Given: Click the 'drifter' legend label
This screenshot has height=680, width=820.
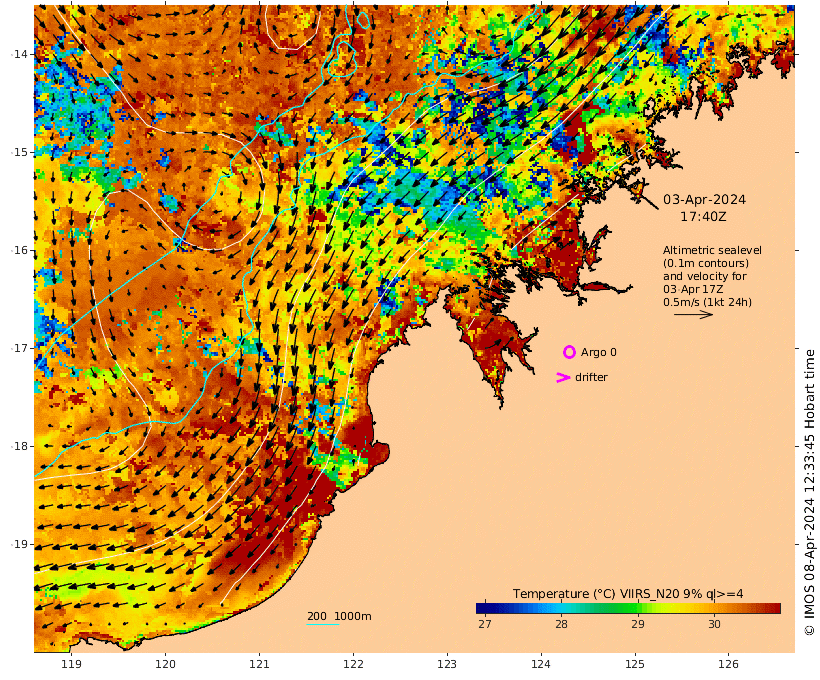Looking at the screenshot, I should point(591,377).
